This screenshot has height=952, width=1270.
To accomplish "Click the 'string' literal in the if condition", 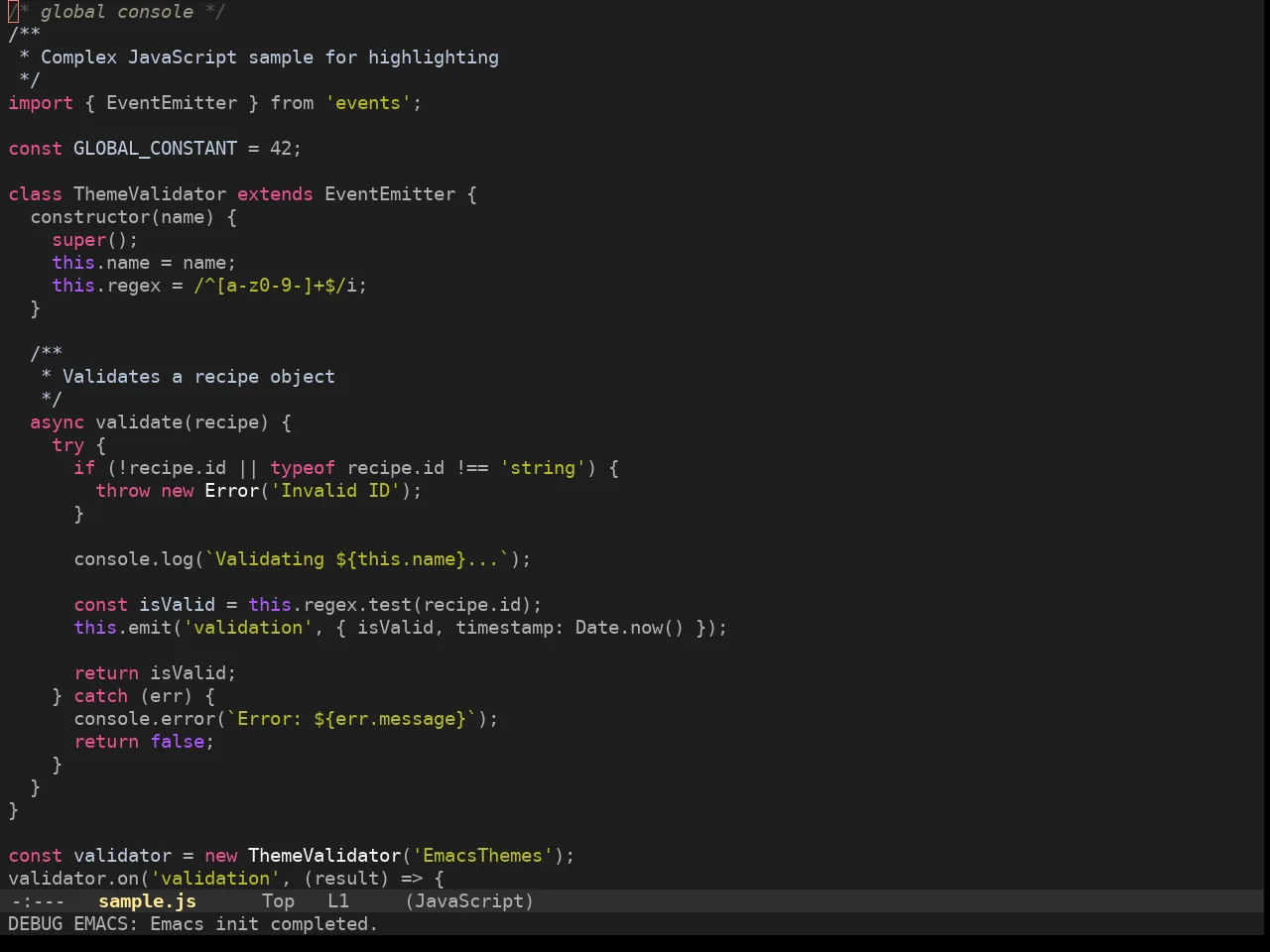I will point(543,468).
